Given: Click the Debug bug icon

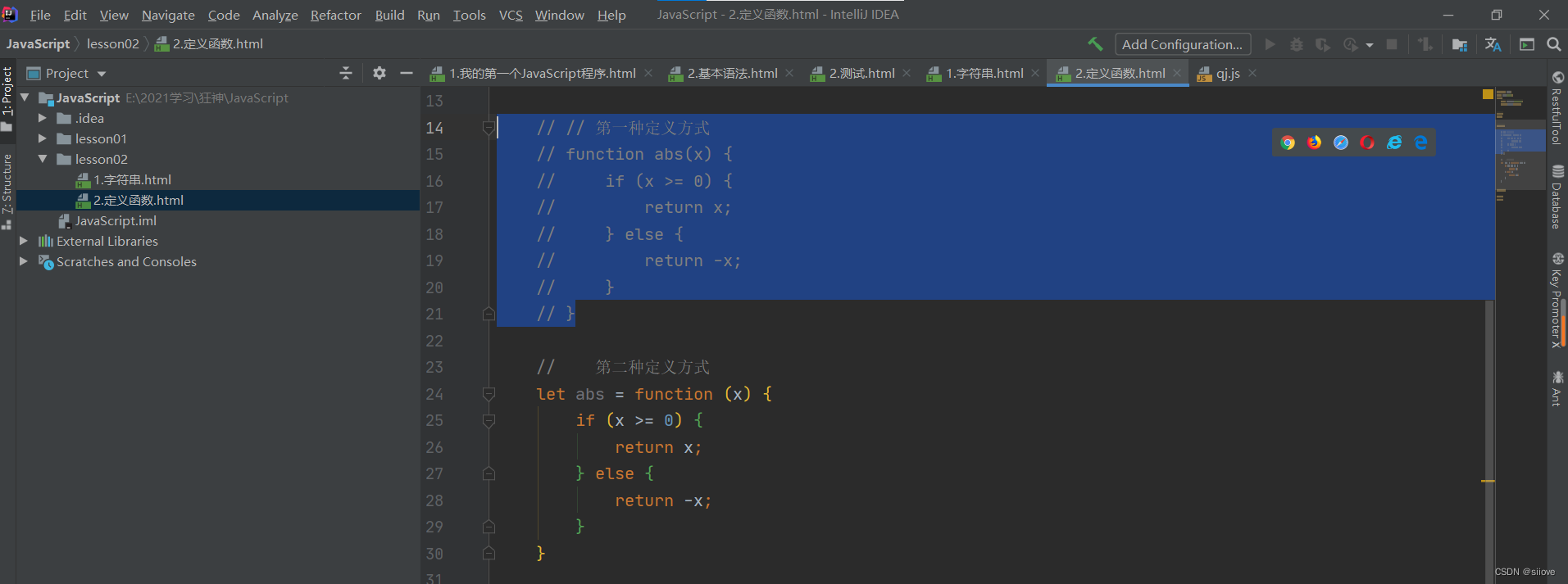Looking at the screenshot, I should click(x=1296, y=44).
